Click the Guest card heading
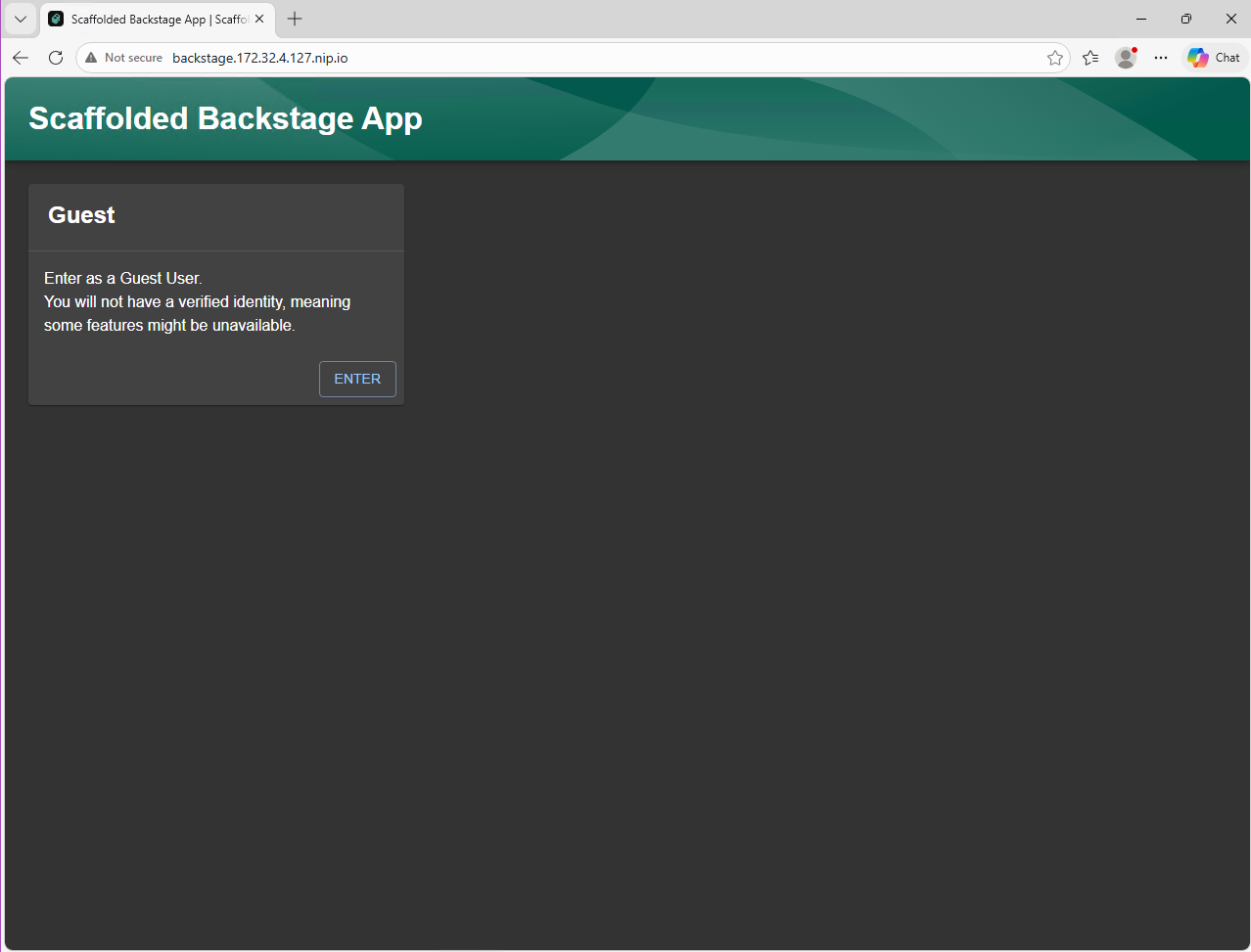The height and width of the screenshot is (952, 1251). coord(81,215)
